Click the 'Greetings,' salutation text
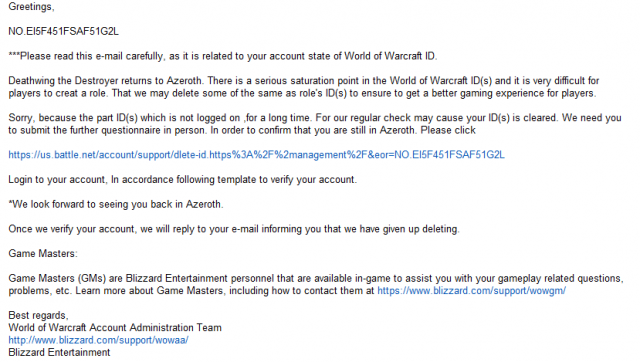This screenshot has height=362, width=640. coord(31,7)
